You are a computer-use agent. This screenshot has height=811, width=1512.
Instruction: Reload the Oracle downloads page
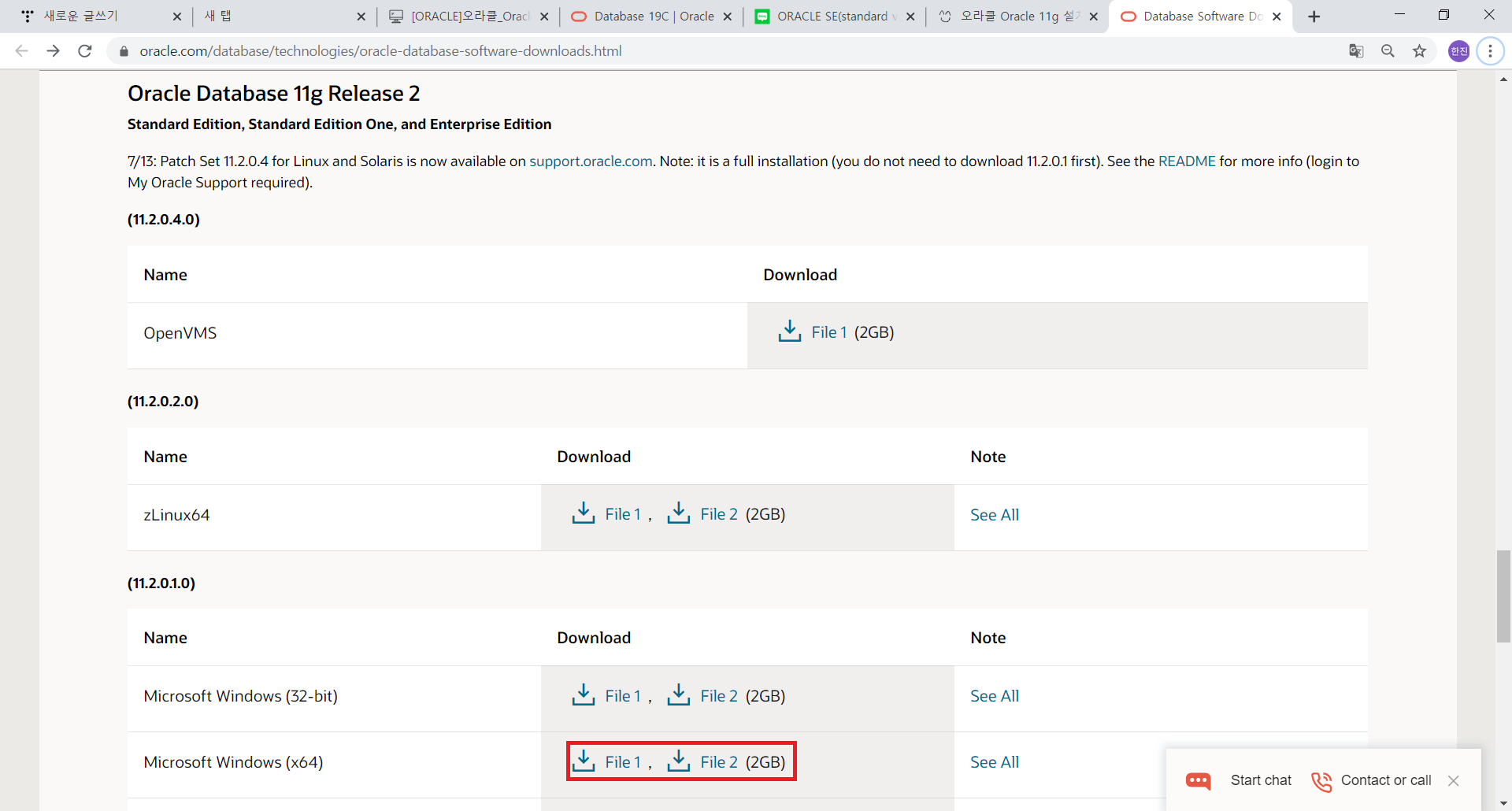point(85,51)
